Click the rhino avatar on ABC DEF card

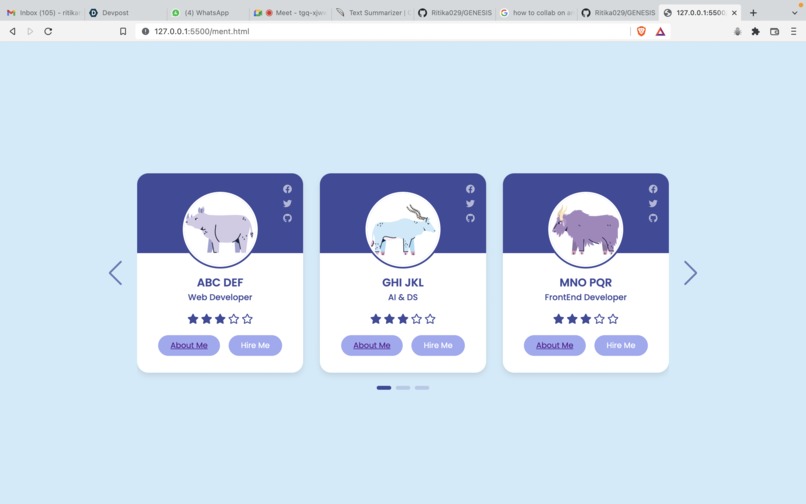point(220,229)
